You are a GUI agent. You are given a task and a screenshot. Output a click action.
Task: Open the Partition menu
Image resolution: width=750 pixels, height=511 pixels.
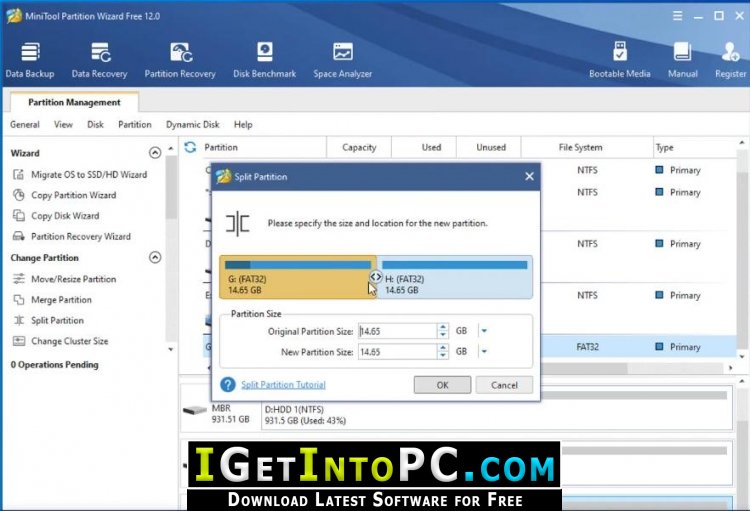click(135, 124)
